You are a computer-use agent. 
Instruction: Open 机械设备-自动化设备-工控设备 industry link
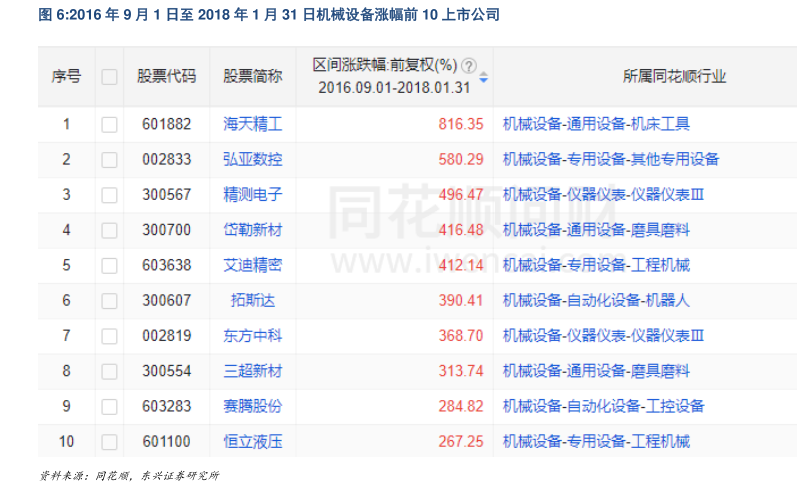point(603,406)
